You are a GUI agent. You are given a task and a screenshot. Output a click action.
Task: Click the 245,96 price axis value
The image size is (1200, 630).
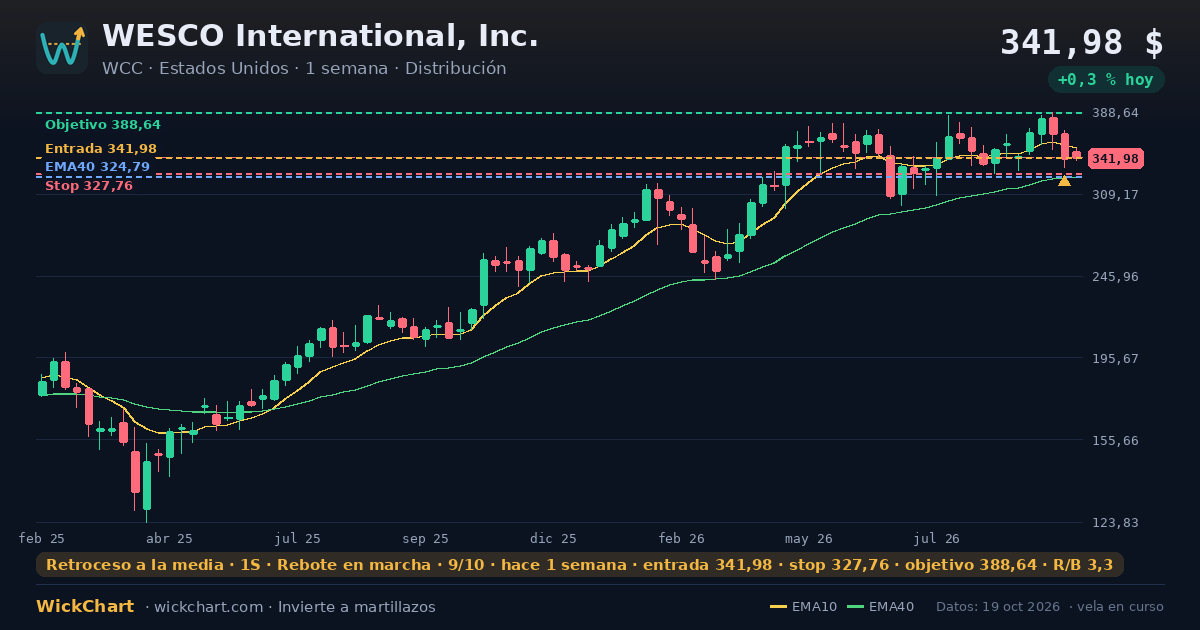pyautogui.click(x=1115, y=276)
